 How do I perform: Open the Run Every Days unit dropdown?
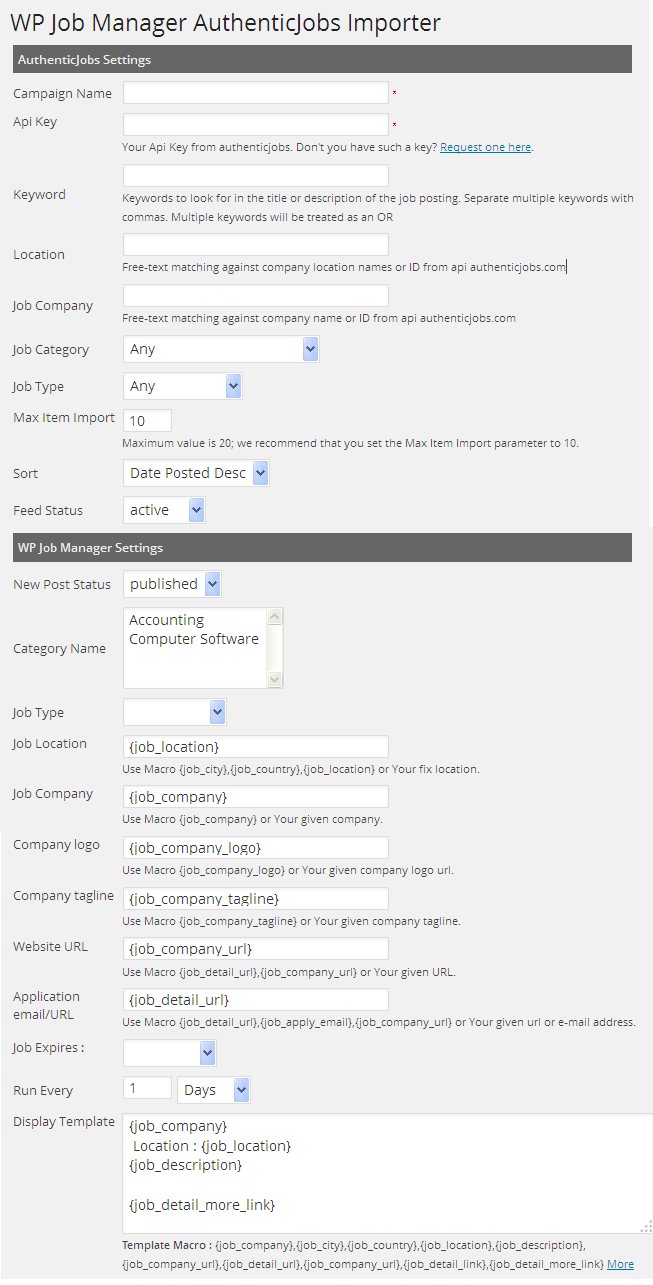213,1090
